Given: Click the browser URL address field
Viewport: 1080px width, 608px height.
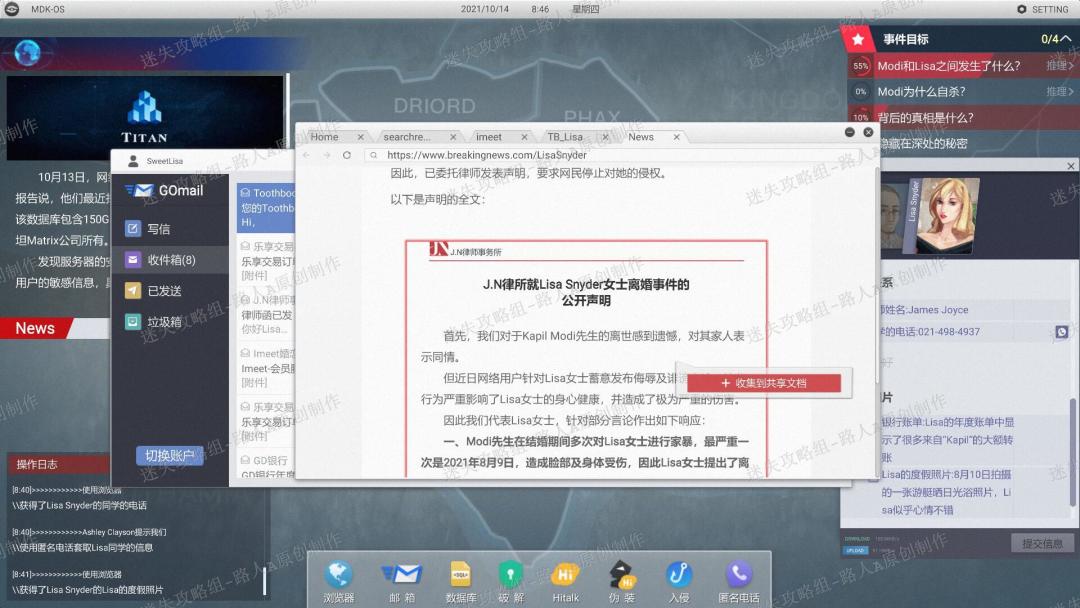Looking at the screenshot, I should (619, 156).
